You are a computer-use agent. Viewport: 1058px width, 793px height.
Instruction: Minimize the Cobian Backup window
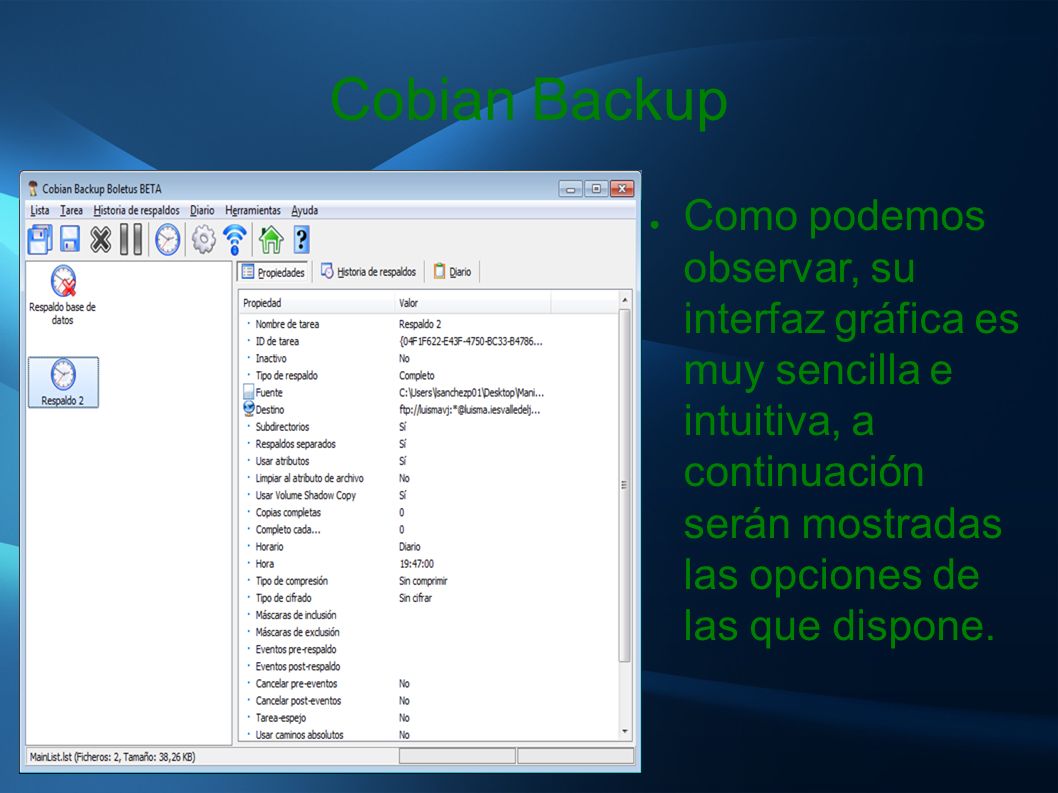[x=570, y=189]
